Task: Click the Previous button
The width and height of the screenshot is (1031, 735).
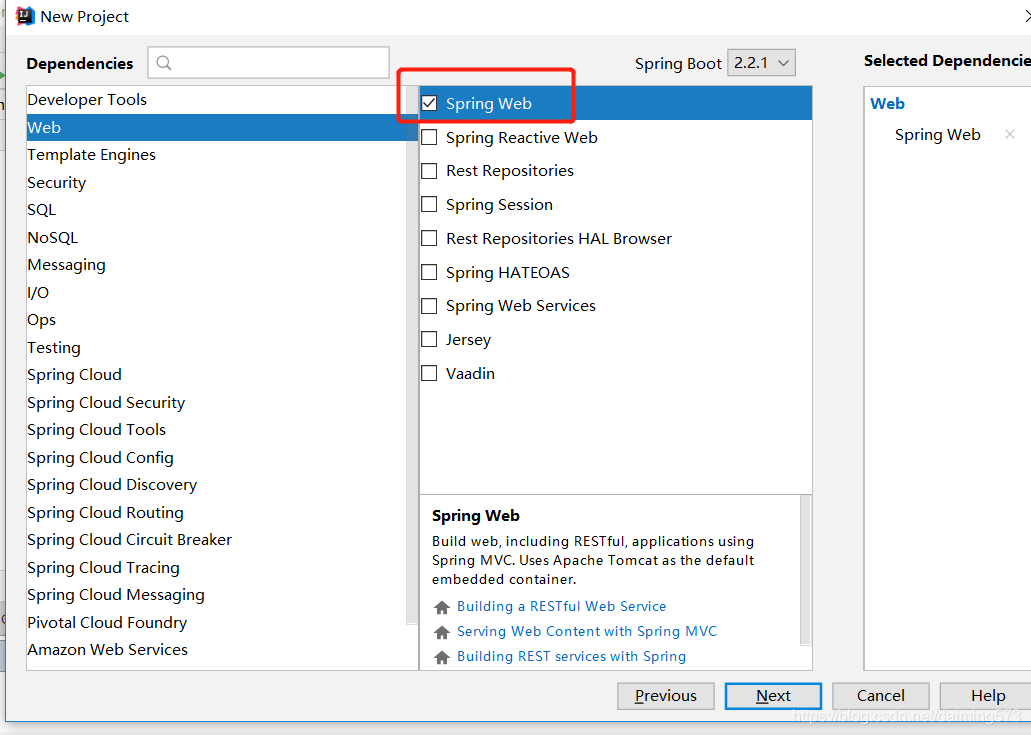Action: click(665, 696)
